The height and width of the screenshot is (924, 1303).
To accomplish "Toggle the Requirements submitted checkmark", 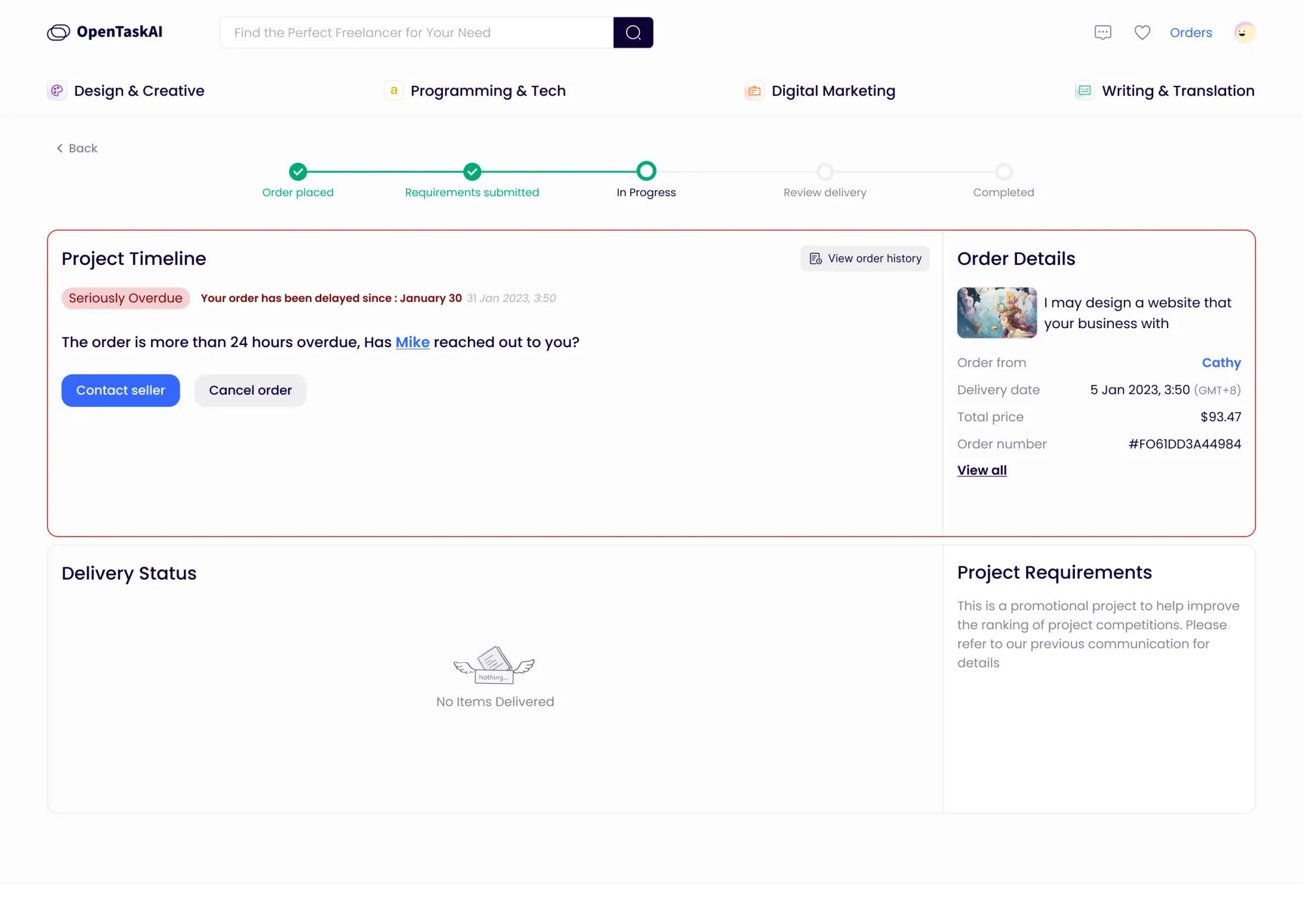I will 472,172.
